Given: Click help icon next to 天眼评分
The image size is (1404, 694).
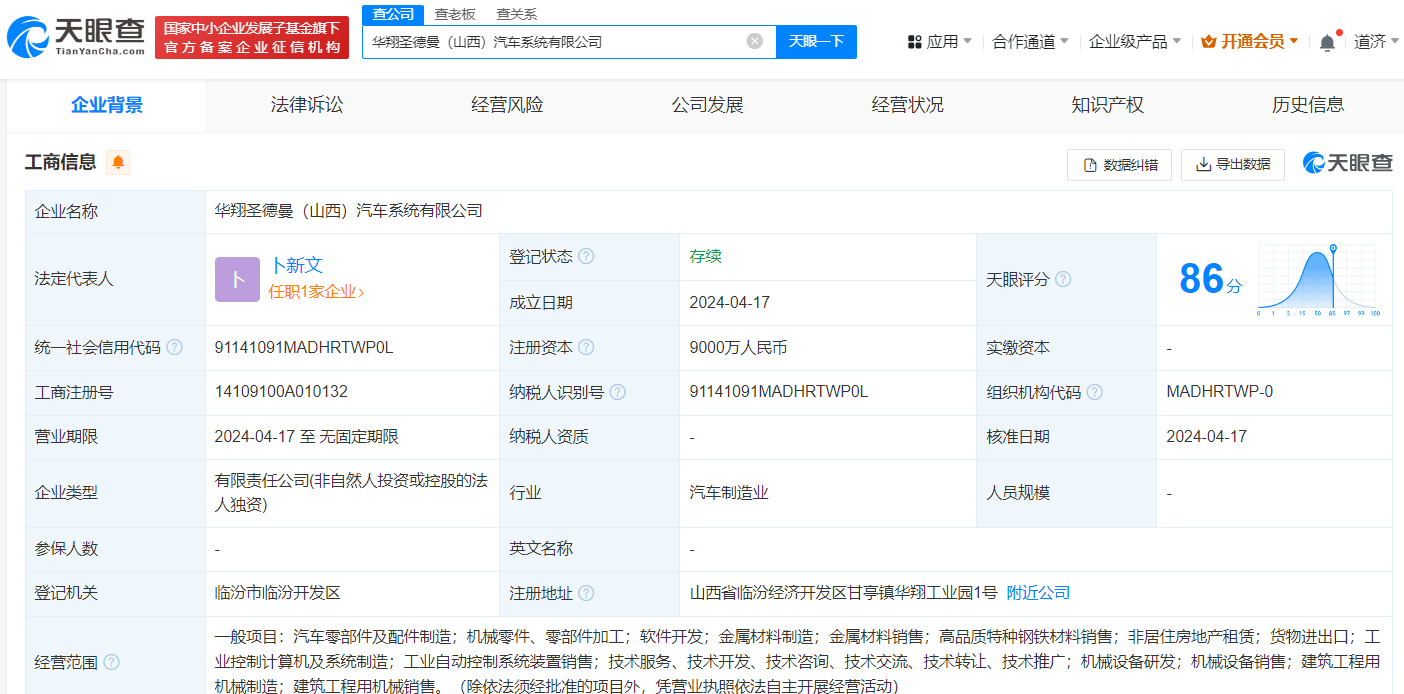Looking at the screenshot, I should click(x=1063, y=279).
